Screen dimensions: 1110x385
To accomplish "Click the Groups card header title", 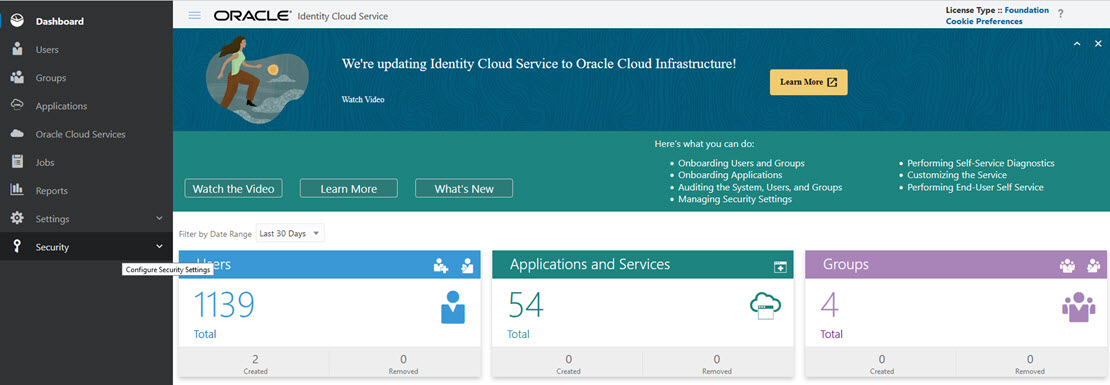I will [x=845, y=265].
